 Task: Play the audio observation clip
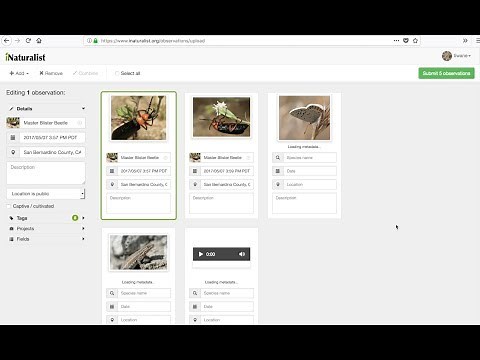pyautogui.click(x=201, y=254)
